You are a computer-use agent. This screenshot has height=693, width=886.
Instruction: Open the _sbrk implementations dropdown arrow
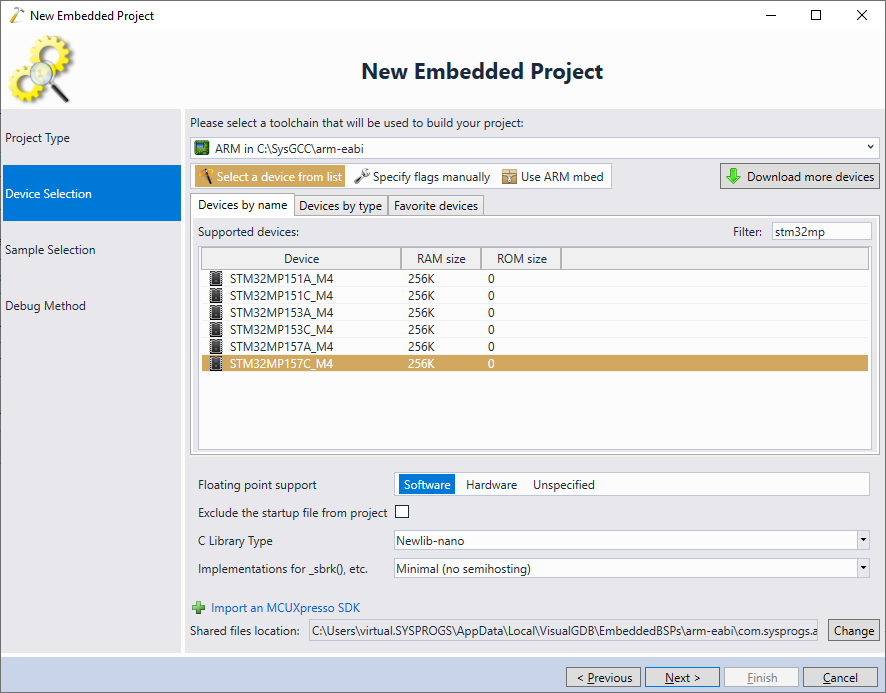863,568
